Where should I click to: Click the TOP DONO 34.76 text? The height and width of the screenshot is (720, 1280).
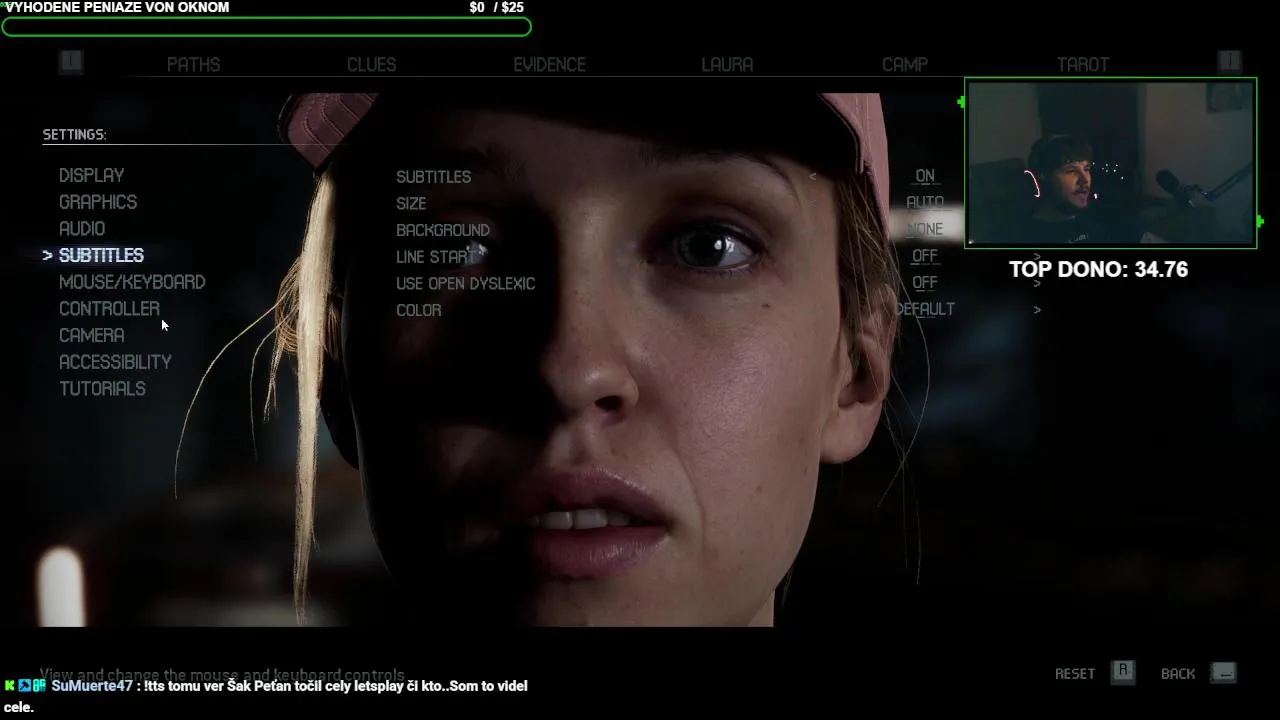point(1098,269)
